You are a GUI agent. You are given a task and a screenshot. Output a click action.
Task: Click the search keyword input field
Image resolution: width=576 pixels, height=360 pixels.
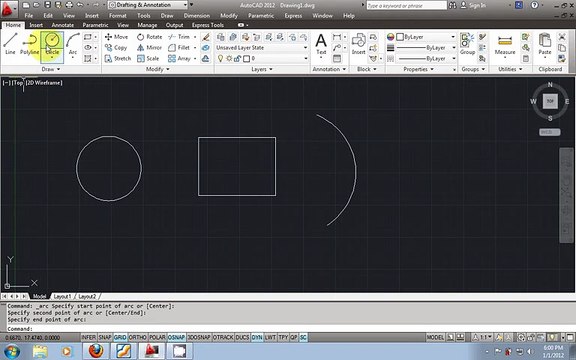pos(406,6)
